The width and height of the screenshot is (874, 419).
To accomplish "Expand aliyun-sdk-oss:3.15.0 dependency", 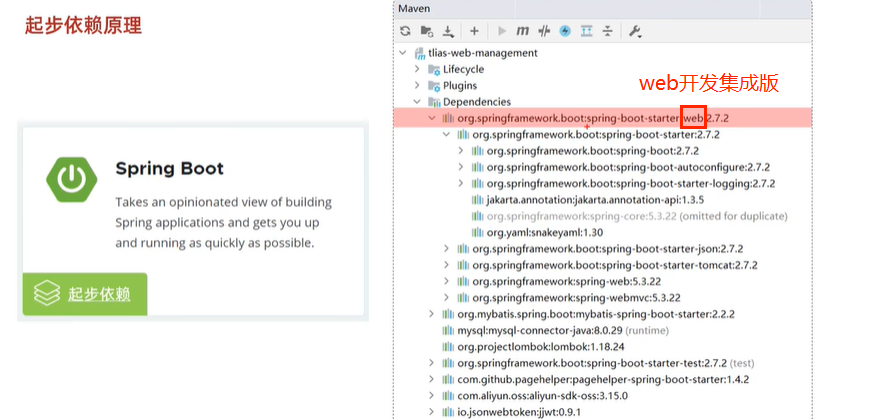I will [431, 396].
